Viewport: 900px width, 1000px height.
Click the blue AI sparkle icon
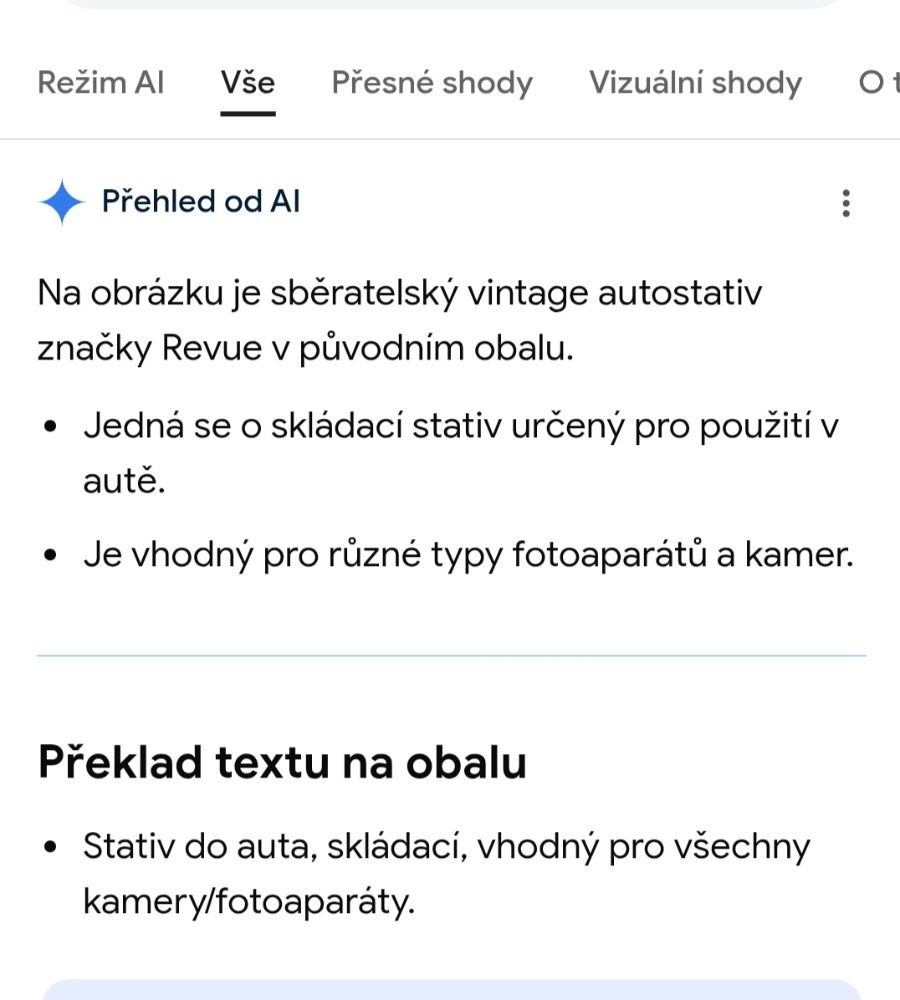[x=62, y=202]
